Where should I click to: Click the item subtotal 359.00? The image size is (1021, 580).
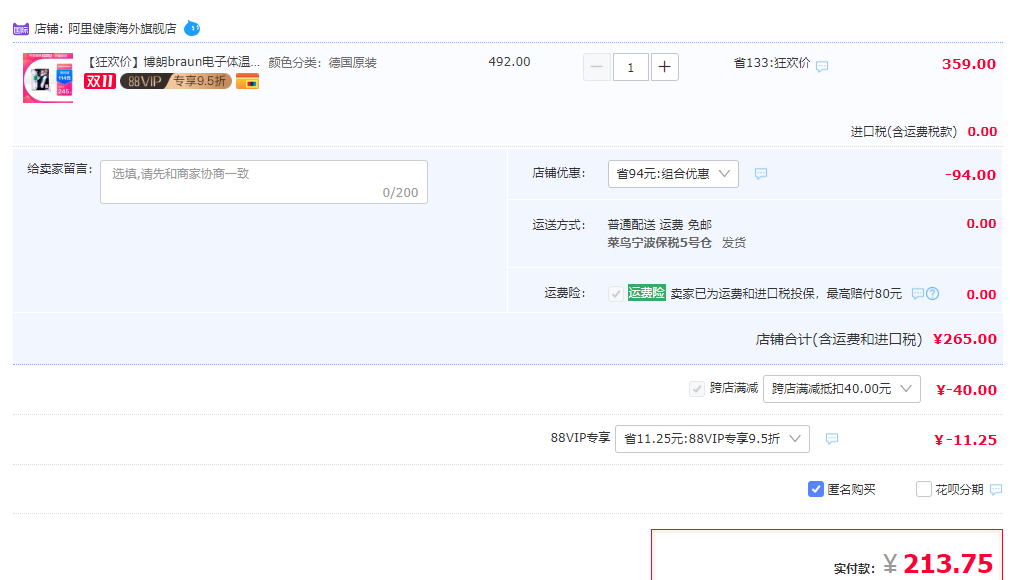point(969,64)
